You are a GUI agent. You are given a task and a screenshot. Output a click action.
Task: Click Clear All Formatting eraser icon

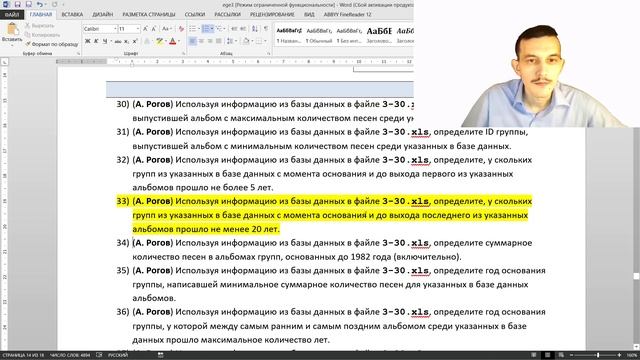(x=181, y=29)
